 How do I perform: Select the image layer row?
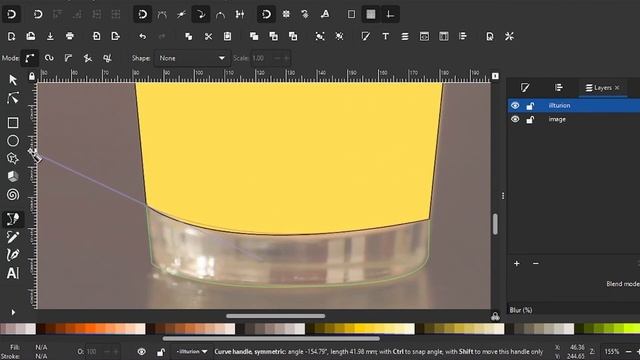[573, 119]
